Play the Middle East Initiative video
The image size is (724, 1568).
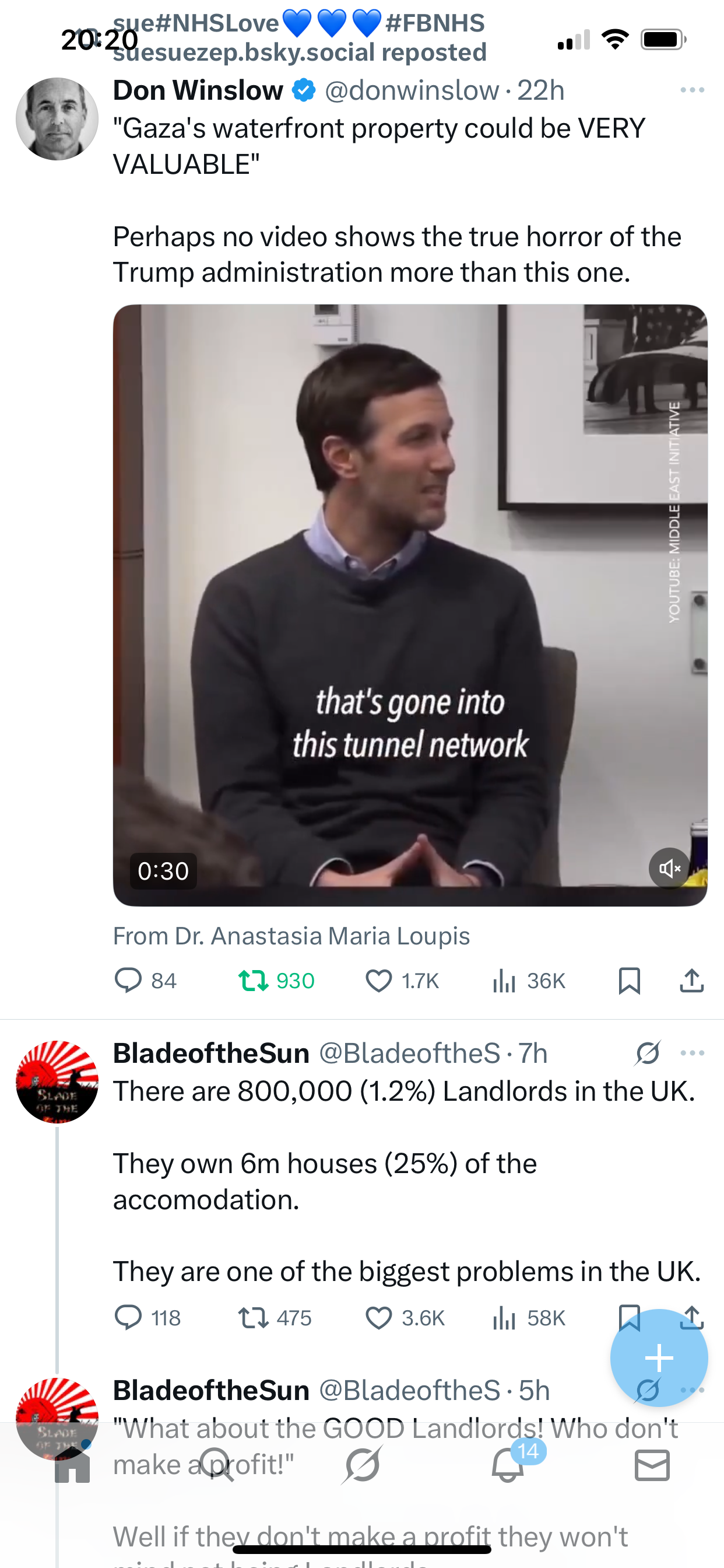tap(410, 605)
